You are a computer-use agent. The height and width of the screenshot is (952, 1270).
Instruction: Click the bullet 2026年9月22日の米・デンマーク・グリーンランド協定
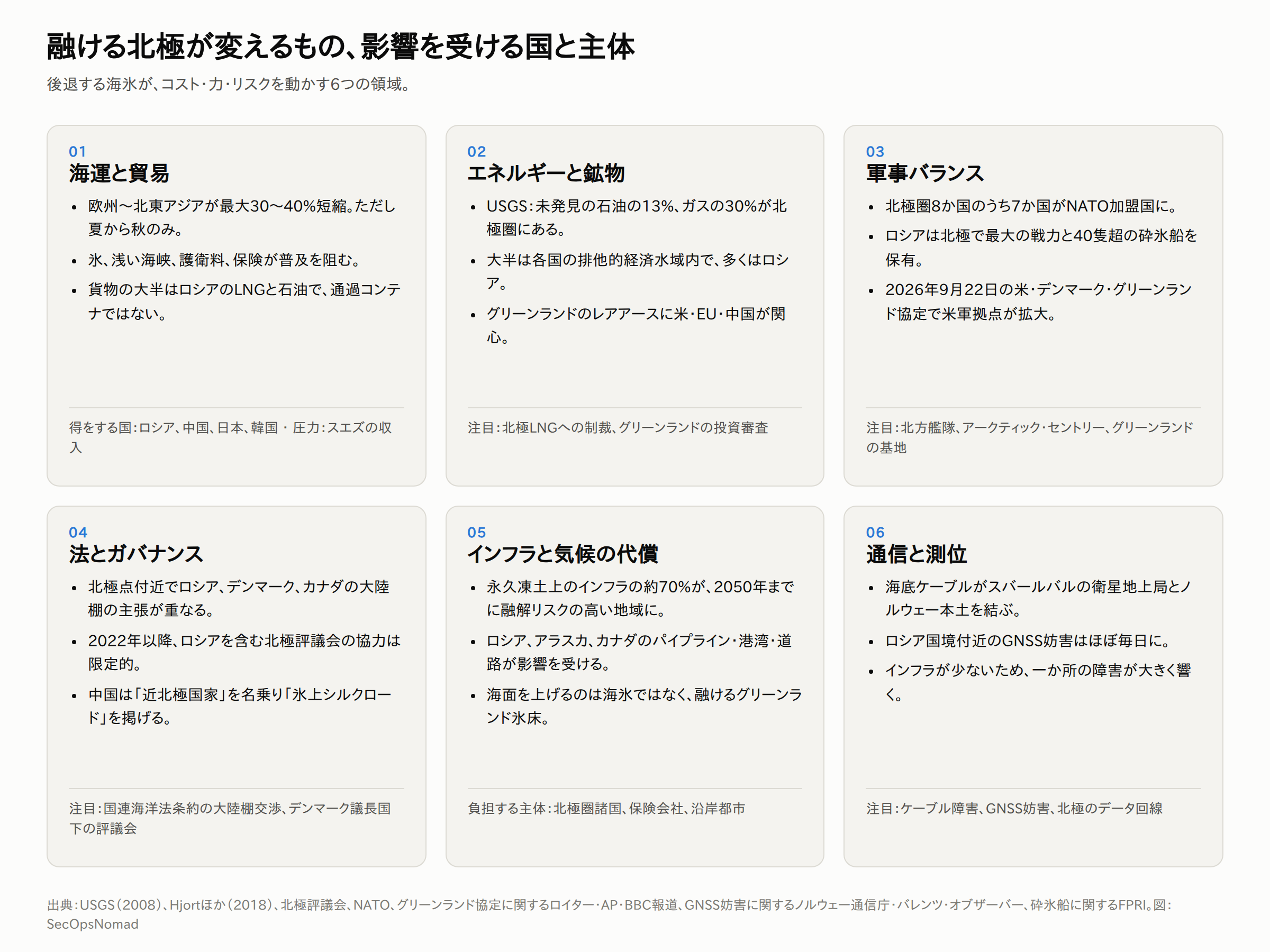(x=1038, y=301)
